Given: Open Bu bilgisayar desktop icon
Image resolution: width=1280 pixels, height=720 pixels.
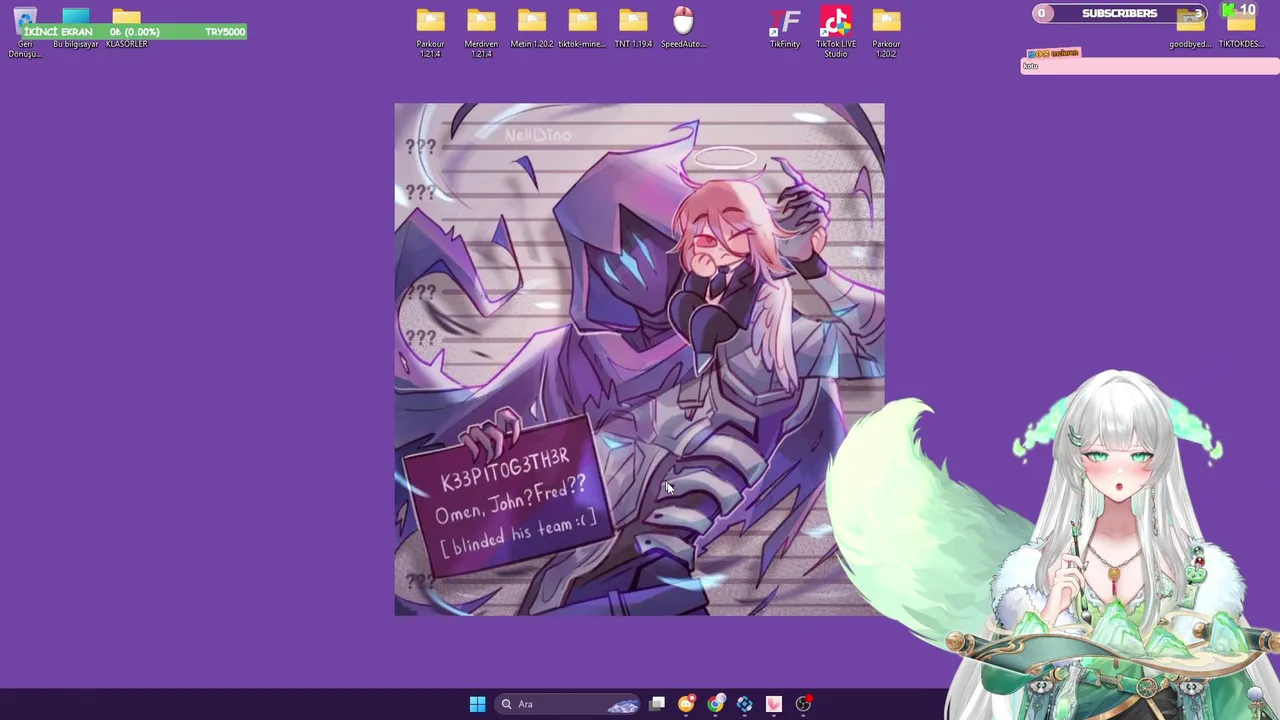Looking at the screenshot, I should coord(76,28).
